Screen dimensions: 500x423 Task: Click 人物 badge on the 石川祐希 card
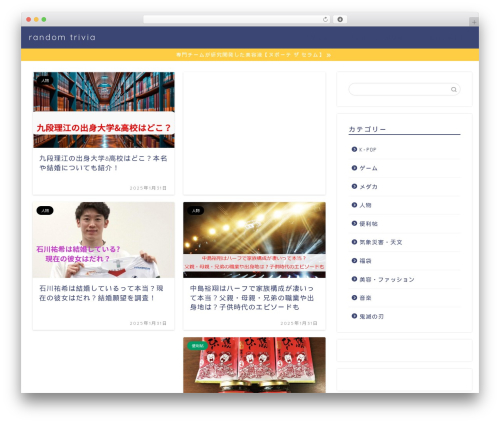(45, 211)
